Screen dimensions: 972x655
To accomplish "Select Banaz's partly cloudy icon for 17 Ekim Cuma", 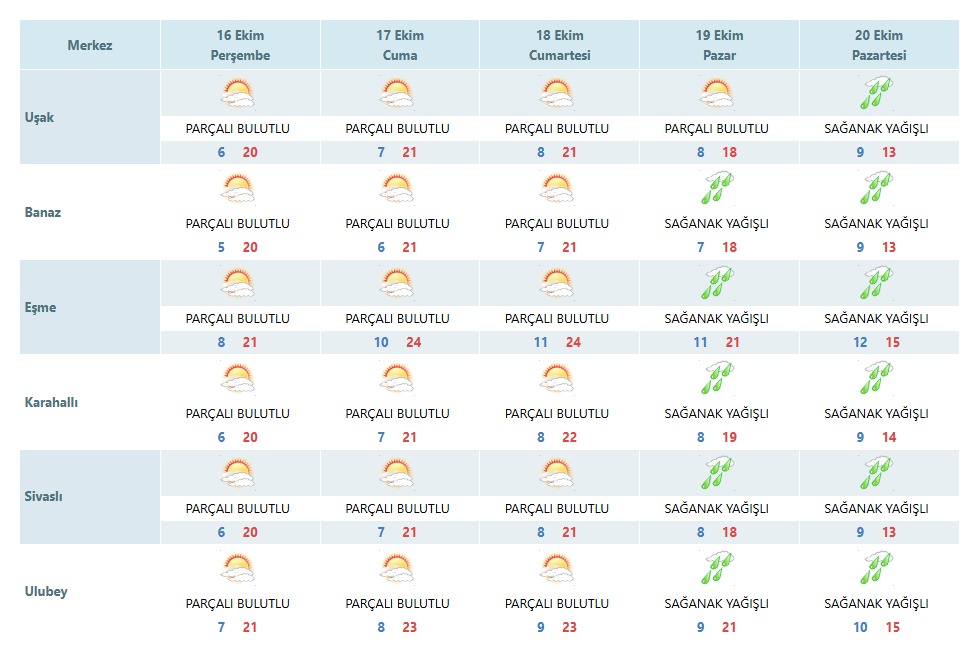I will (x=397, y=188).
